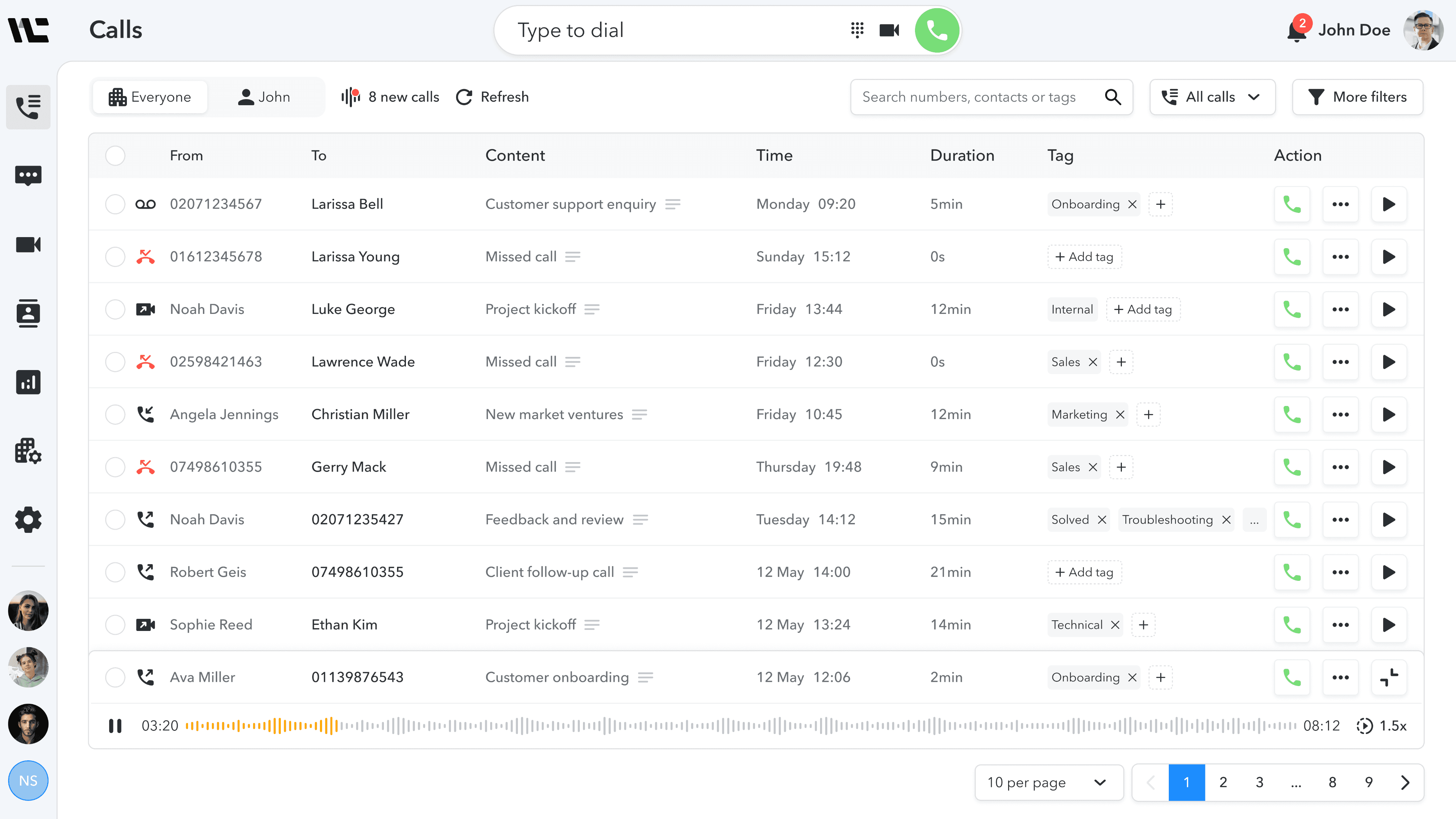Click the video call icon in dial bar

click(889, 30)
